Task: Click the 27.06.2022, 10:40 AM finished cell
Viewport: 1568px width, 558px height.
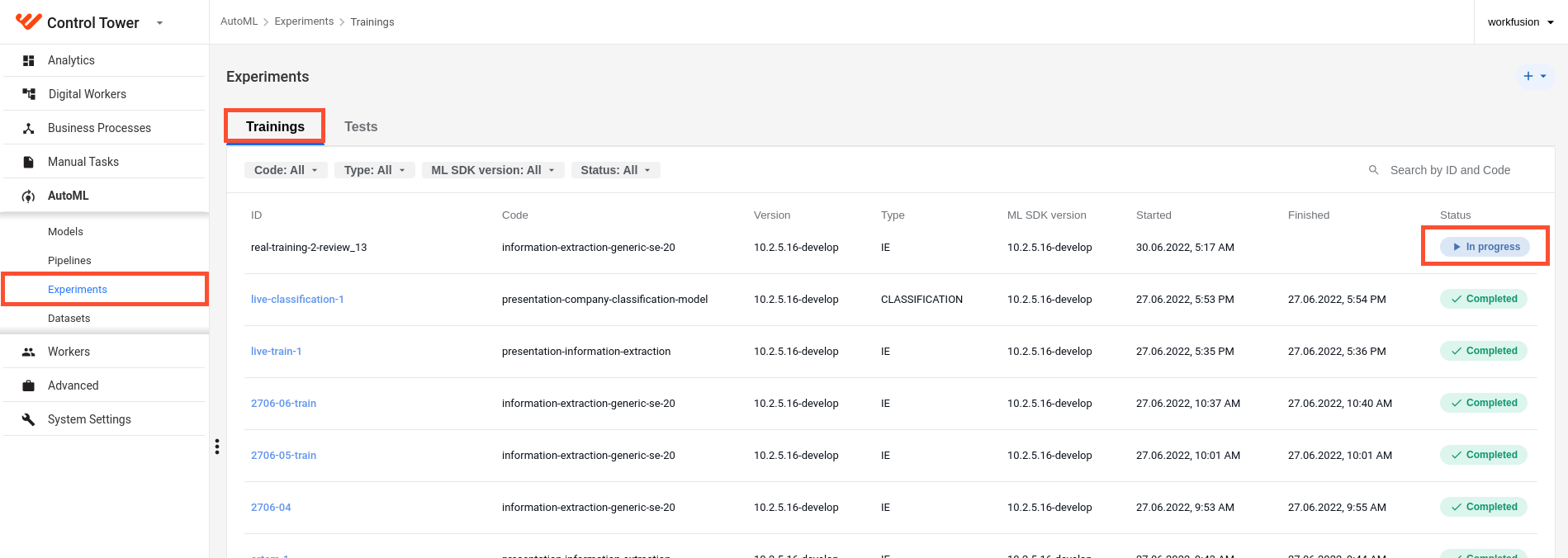Action: tap(1340, 404)
